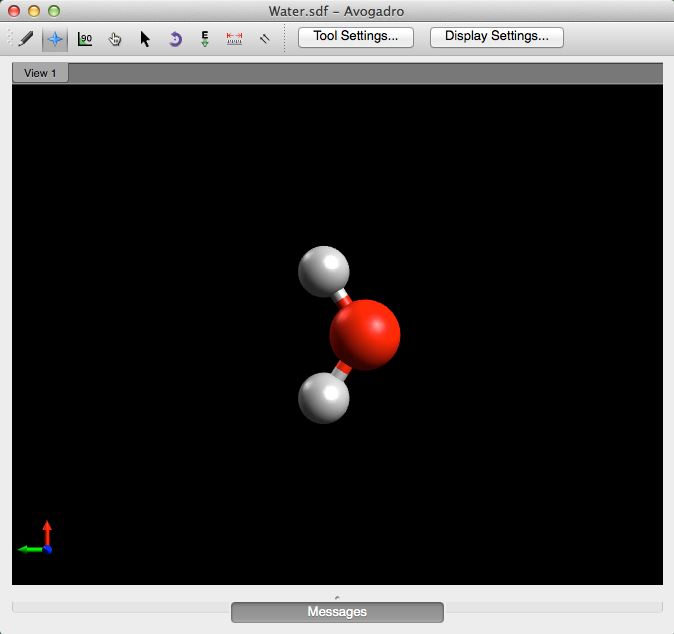Switch to the View 1 tab

(x=41, y=73)
